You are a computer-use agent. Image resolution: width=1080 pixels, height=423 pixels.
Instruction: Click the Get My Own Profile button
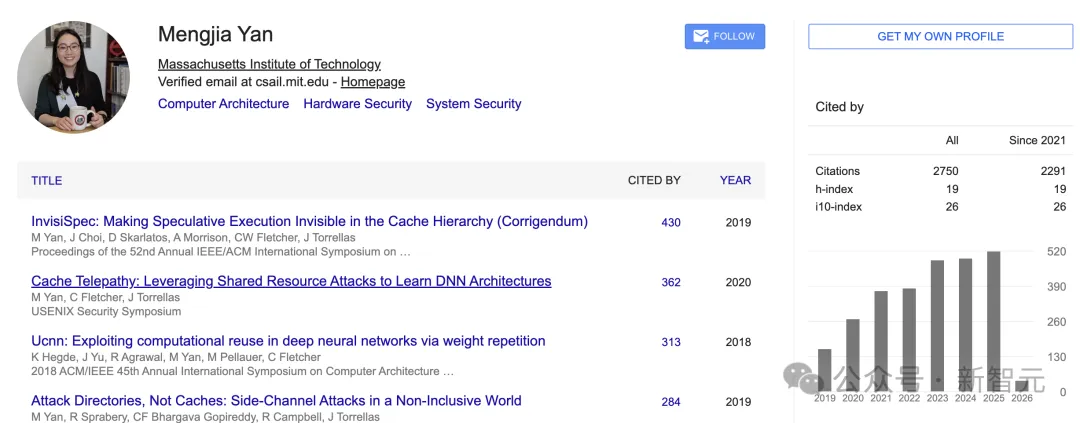pyautogui.click(x=940, y=36)
